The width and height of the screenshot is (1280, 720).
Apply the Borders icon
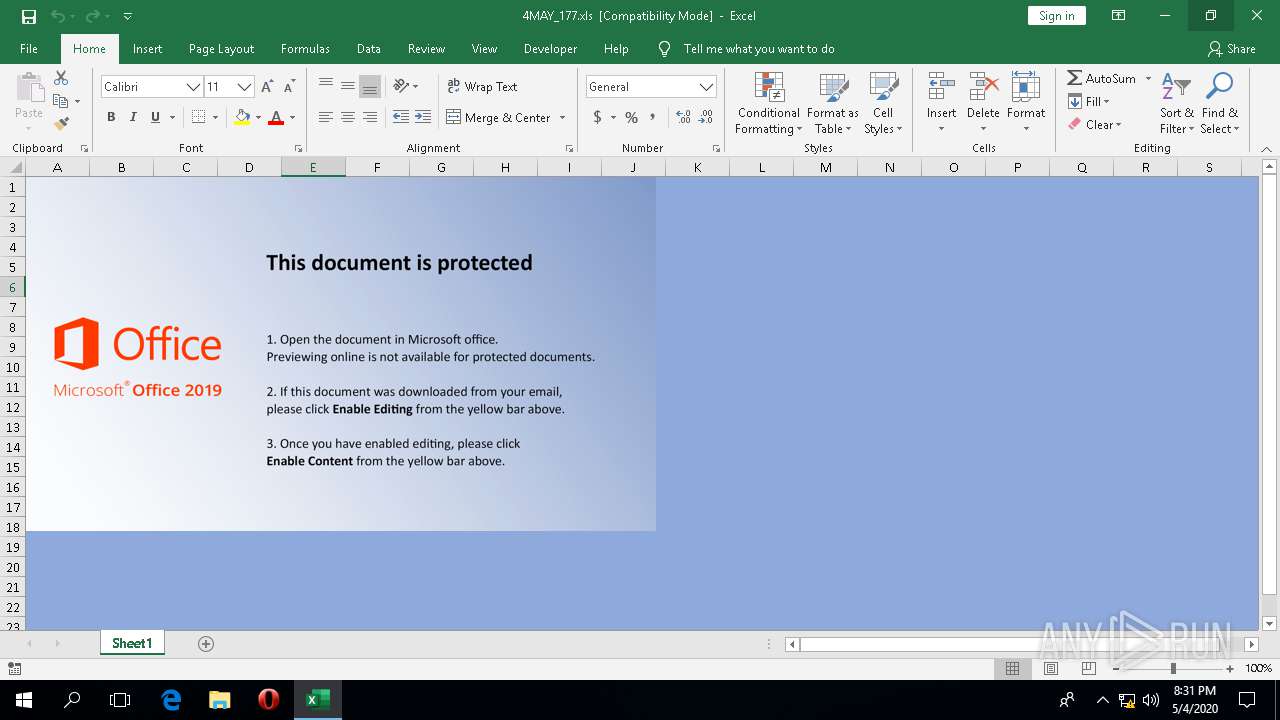click(198, 117)
